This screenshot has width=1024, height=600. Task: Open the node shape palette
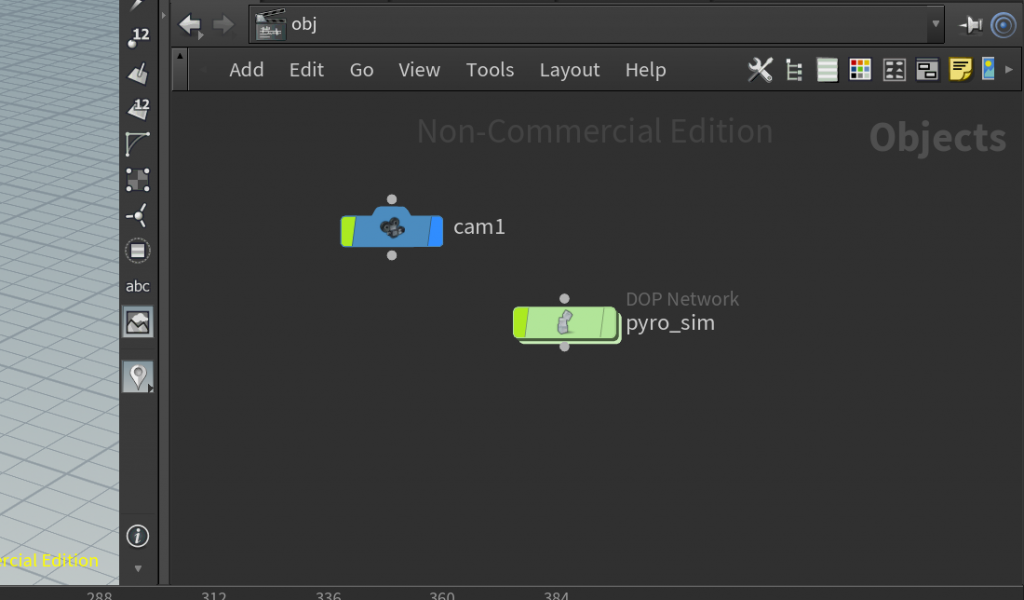point(894,70)
